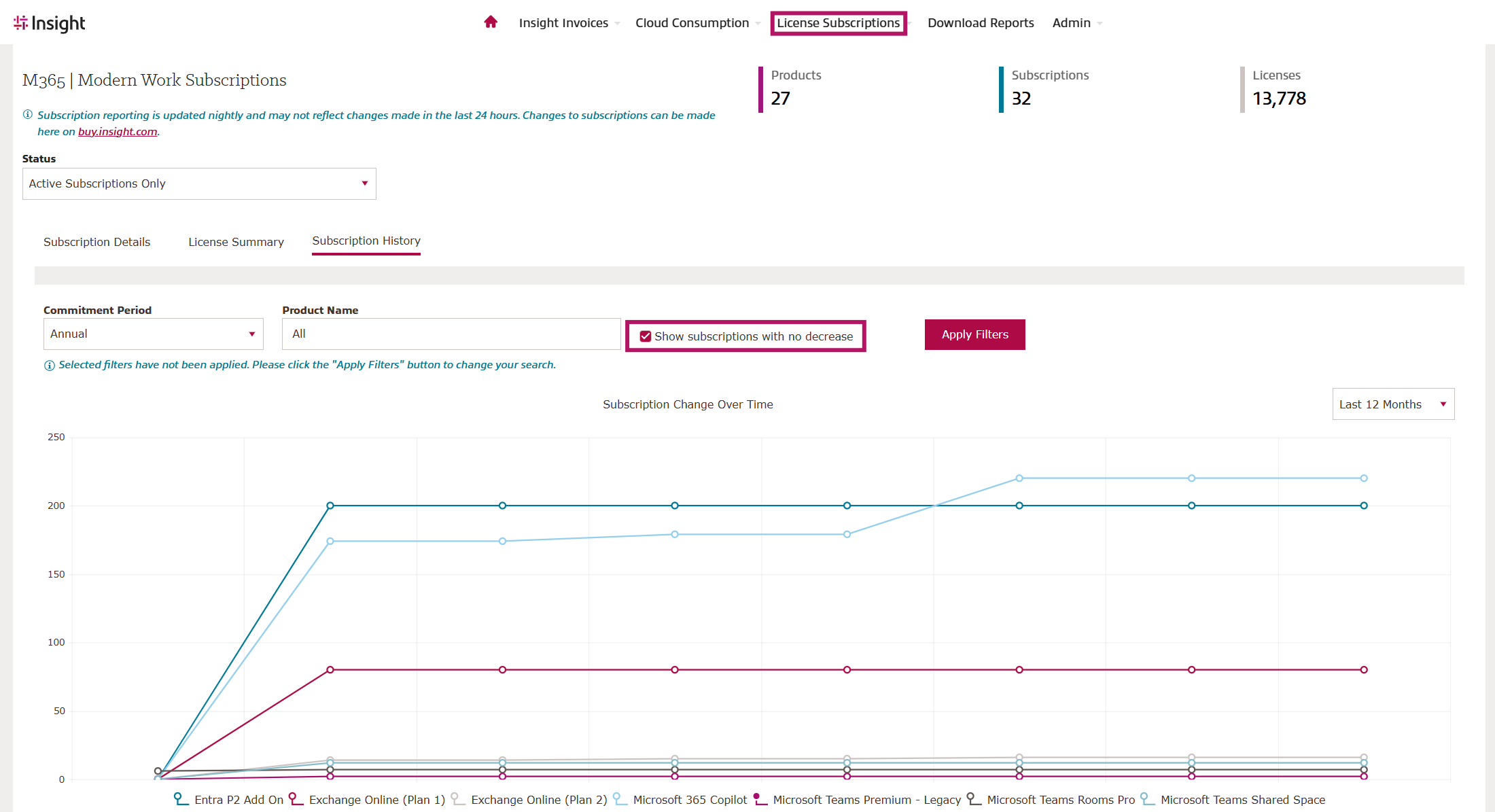Click the Status field label

(39, 158)
